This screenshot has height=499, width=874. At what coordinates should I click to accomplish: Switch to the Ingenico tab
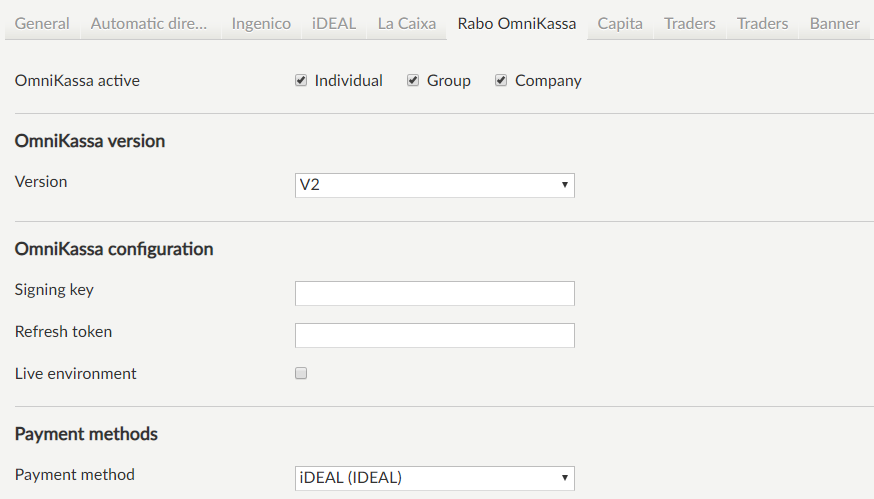[261, 23]
